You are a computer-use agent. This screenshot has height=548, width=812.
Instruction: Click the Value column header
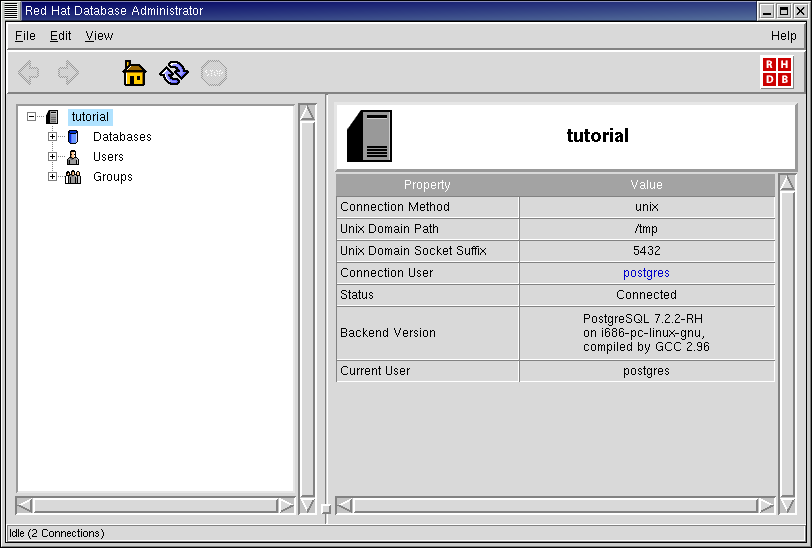[x=646, y=185]
